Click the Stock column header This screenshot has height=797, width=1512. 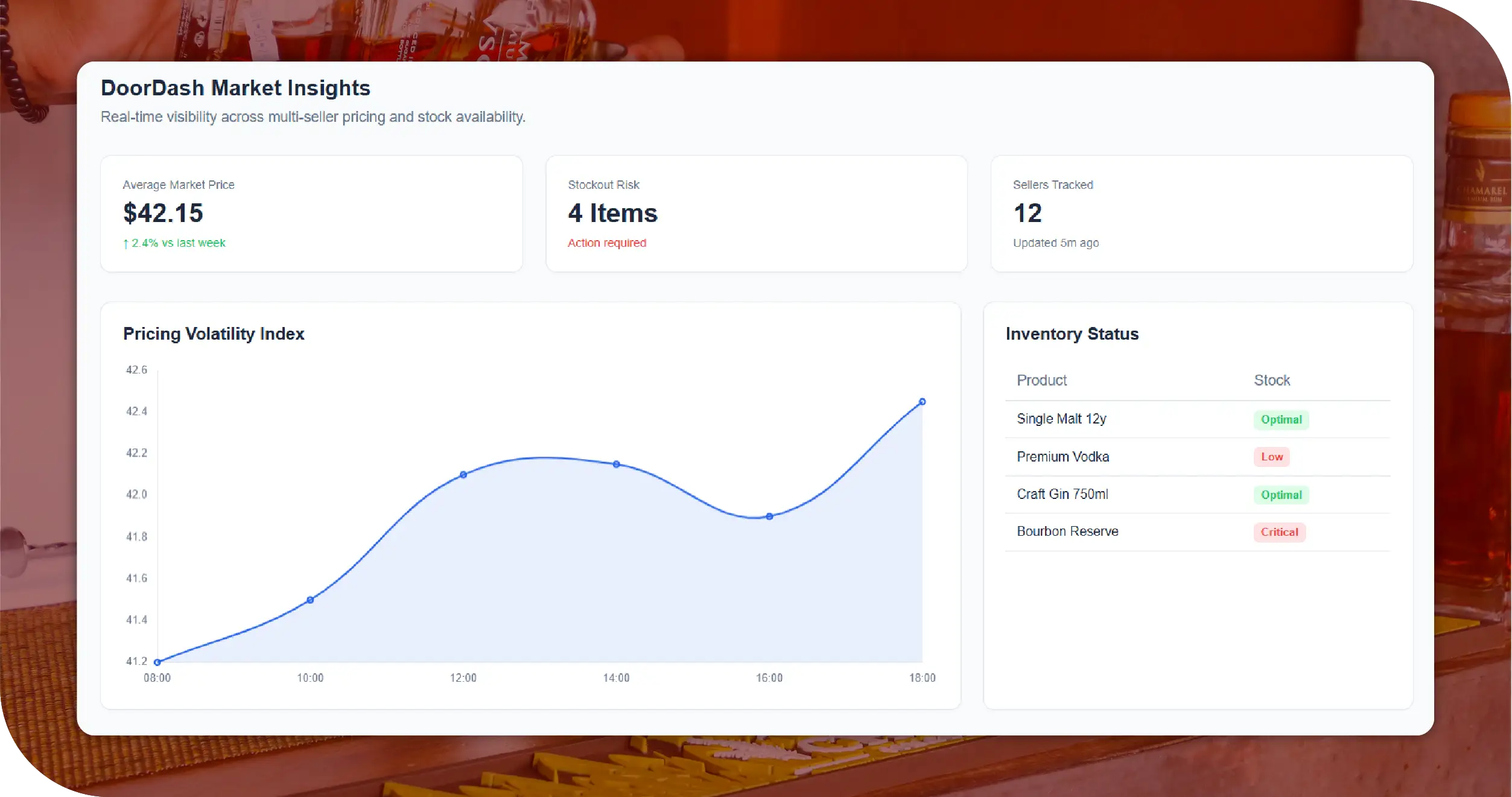pos(1271,380)
